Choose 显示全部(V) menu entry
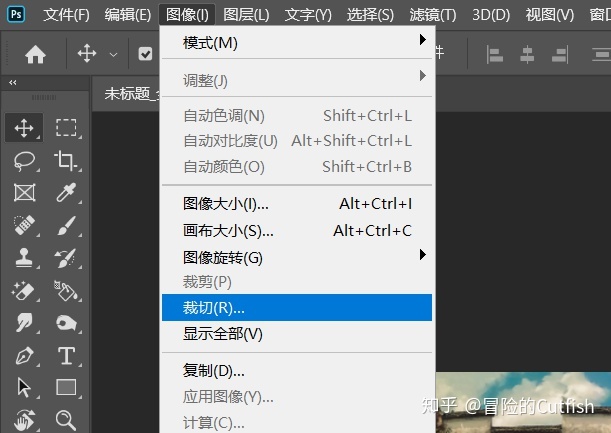 [x=297, y=334]
